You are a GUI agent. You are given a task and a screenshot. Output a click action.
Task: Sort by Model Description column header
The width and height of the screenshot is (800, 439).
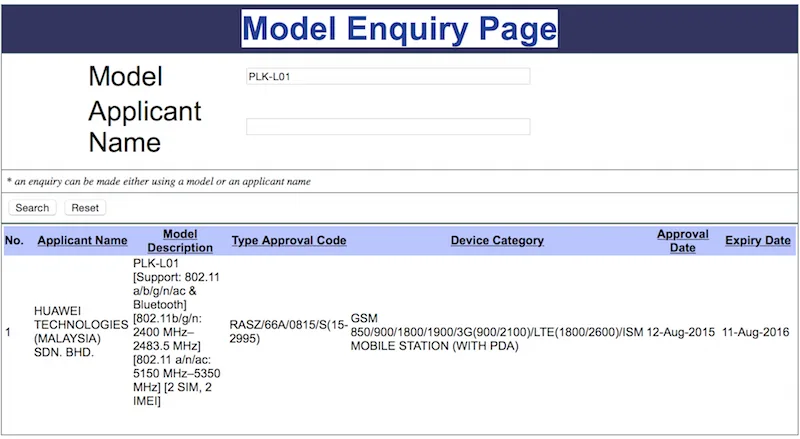(180, 241)
